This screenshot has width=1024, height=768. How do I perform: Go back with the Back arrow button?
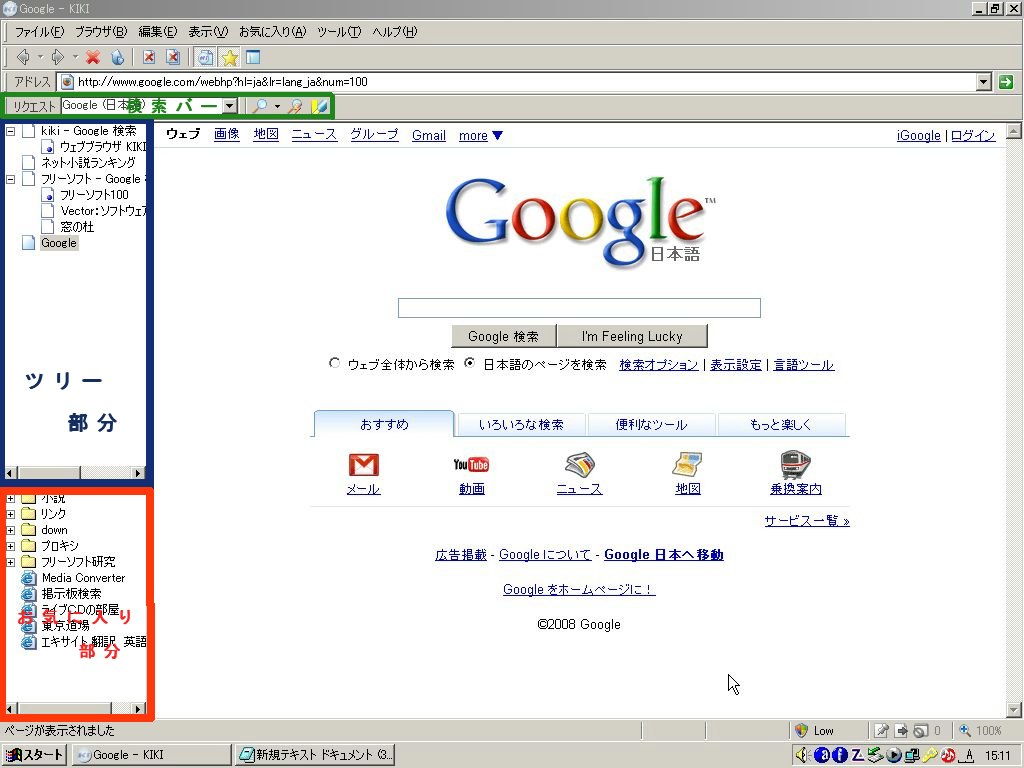tap(23, 57)
